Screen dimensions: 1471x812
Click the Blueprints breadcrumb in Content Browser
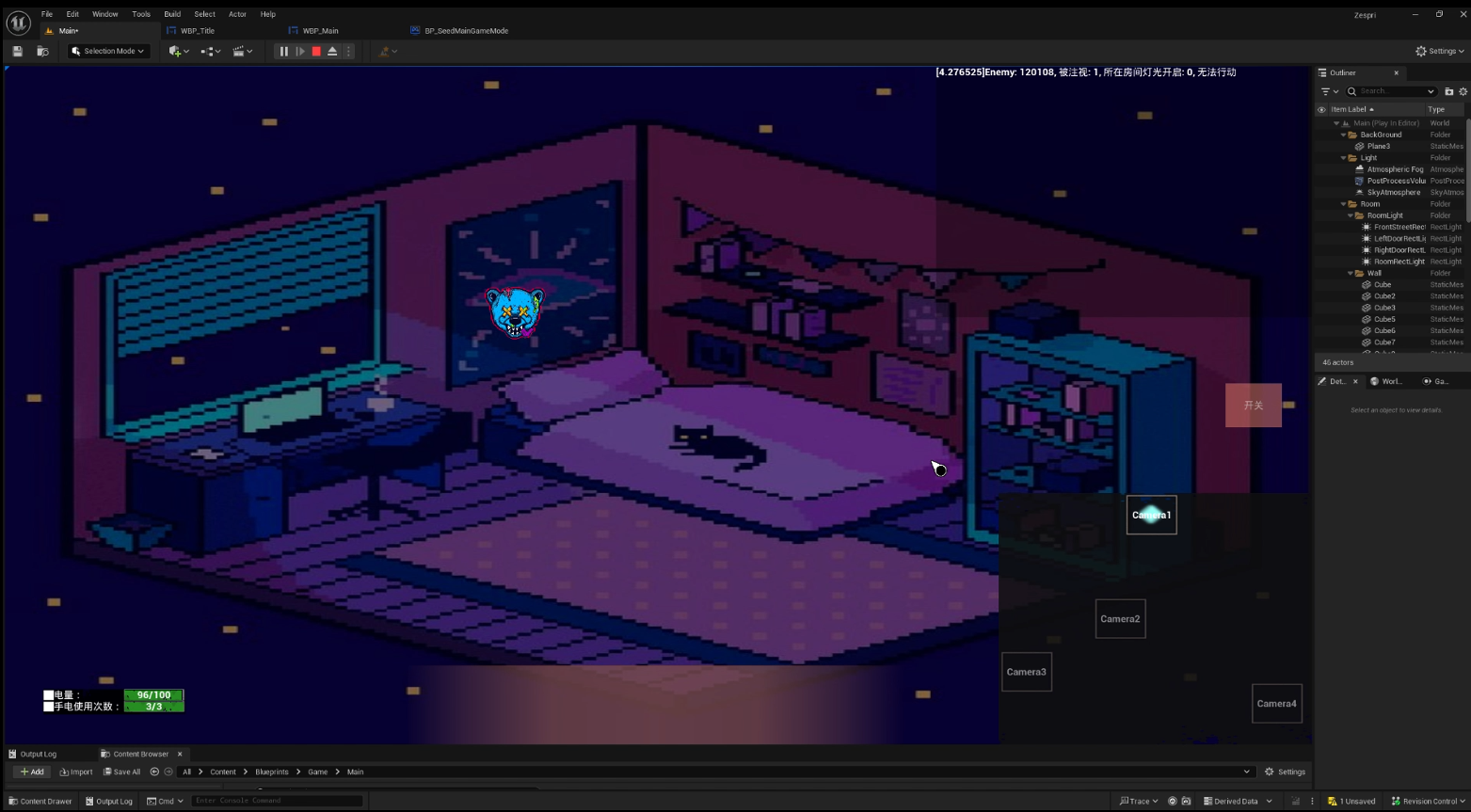coord(272,772)
